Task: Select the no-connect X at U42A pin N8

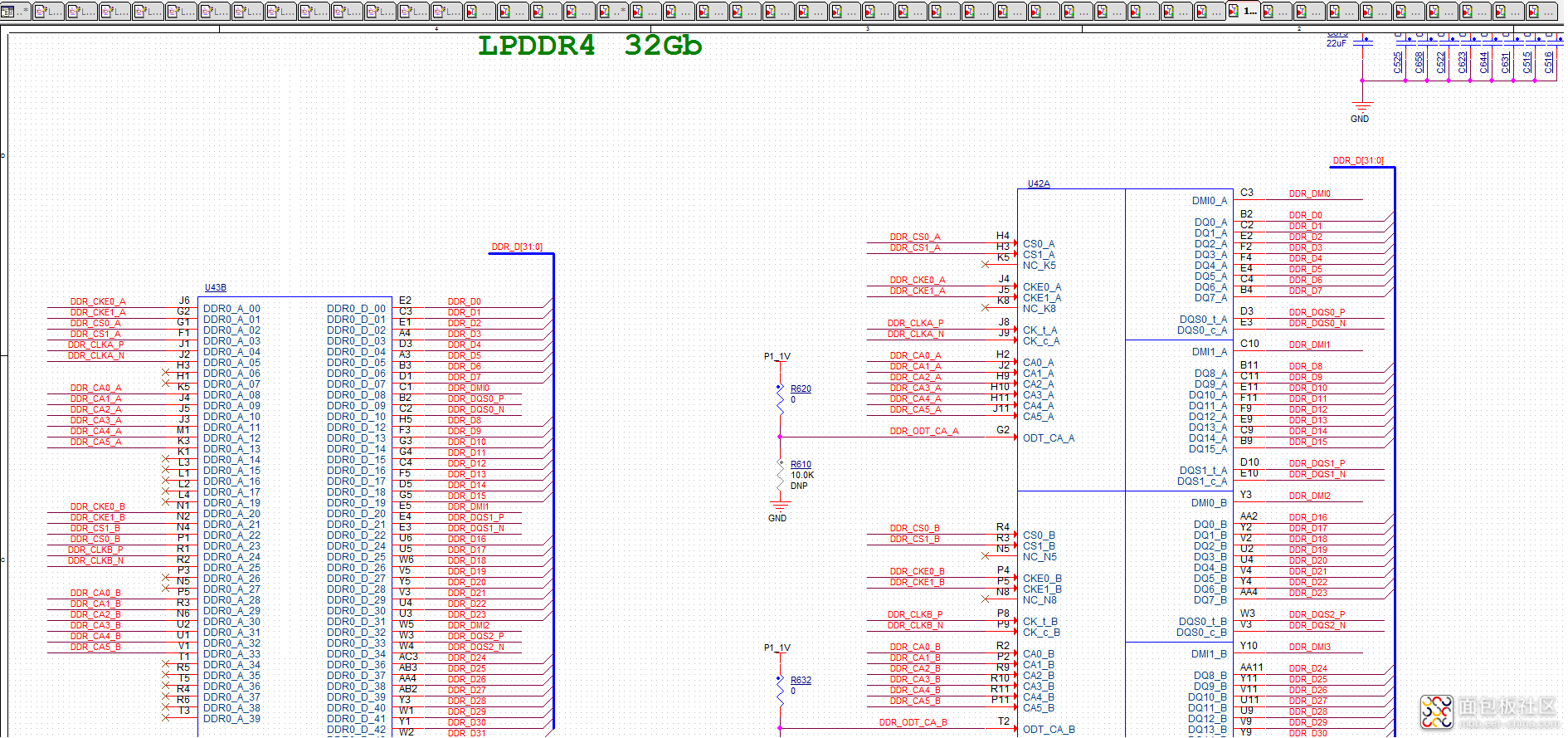Action: tap(986, 599)
